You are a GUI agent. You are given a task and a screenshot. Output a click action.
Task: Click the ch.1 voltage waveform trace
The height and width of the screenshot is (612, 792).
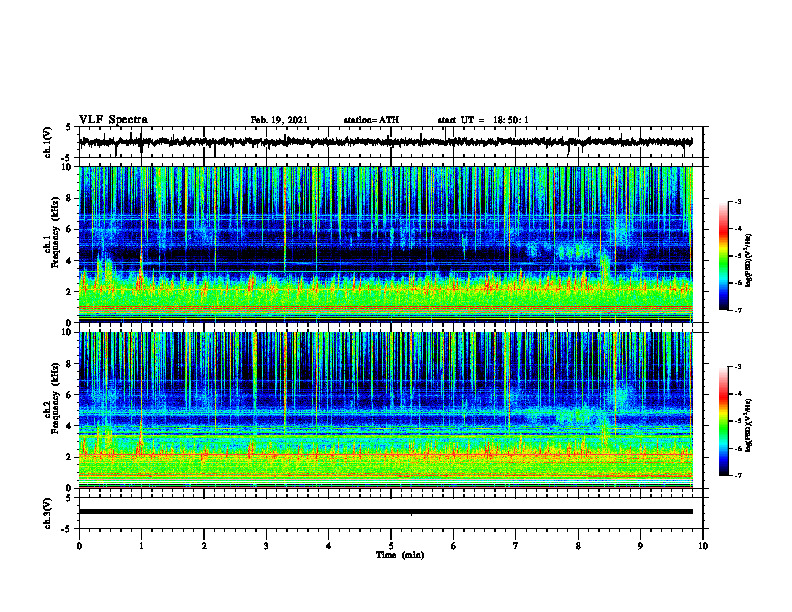pyautogui.click(x=385, y=142)
